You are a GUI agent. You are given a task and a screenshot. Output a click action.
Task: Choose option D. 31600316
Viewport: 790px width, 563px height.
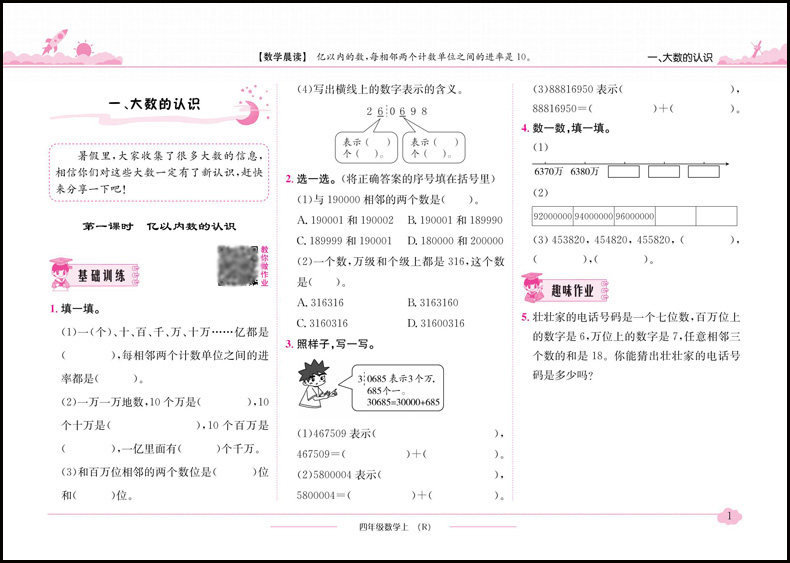coord(436,323)
